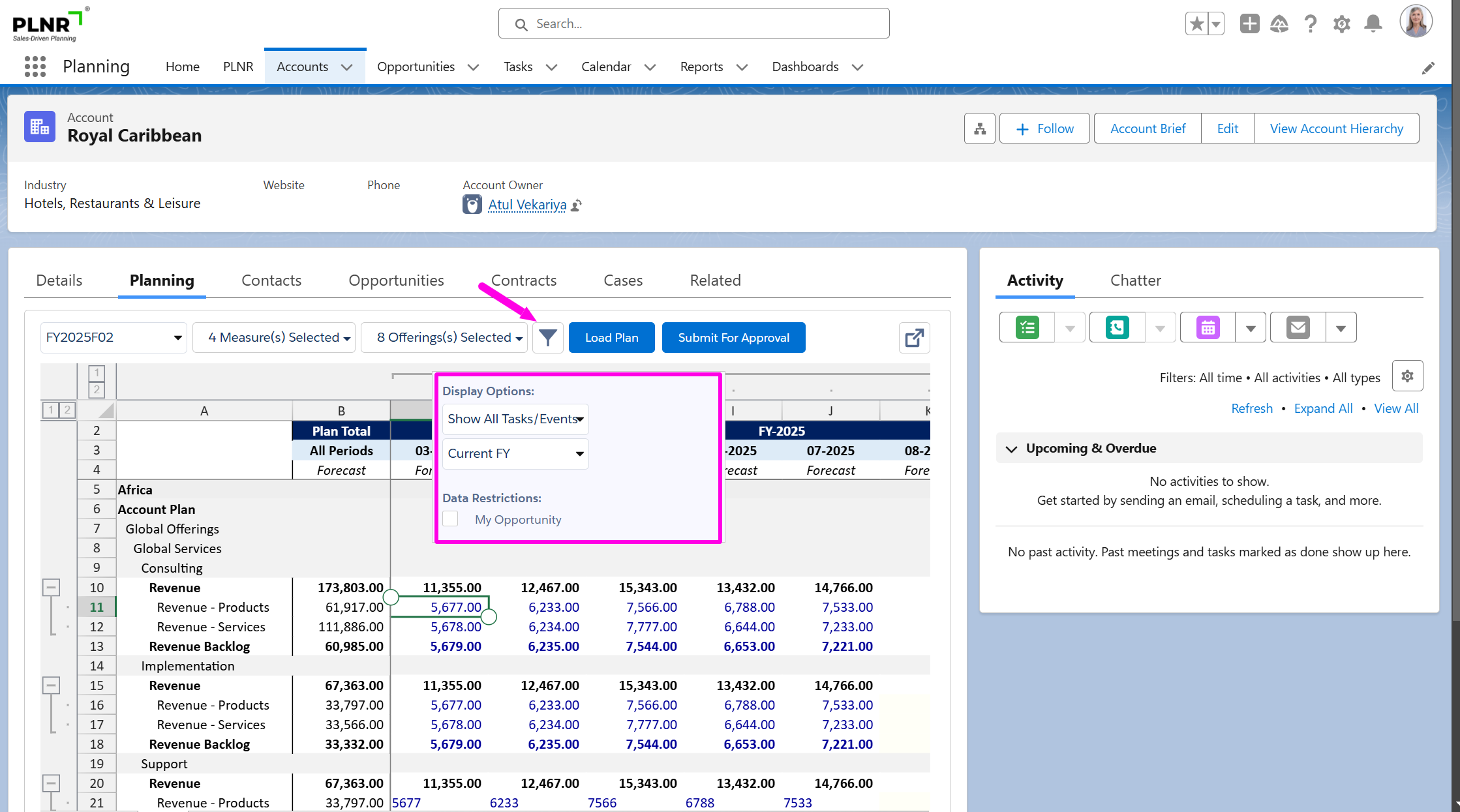Click in the global Search field
The image size is (1460, 812).
(693, 24)
